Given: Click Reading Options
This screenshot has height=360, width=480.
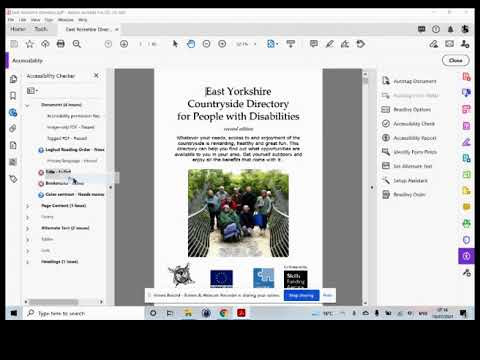Looking at the screenshot, I should click(x=406, y=109).
